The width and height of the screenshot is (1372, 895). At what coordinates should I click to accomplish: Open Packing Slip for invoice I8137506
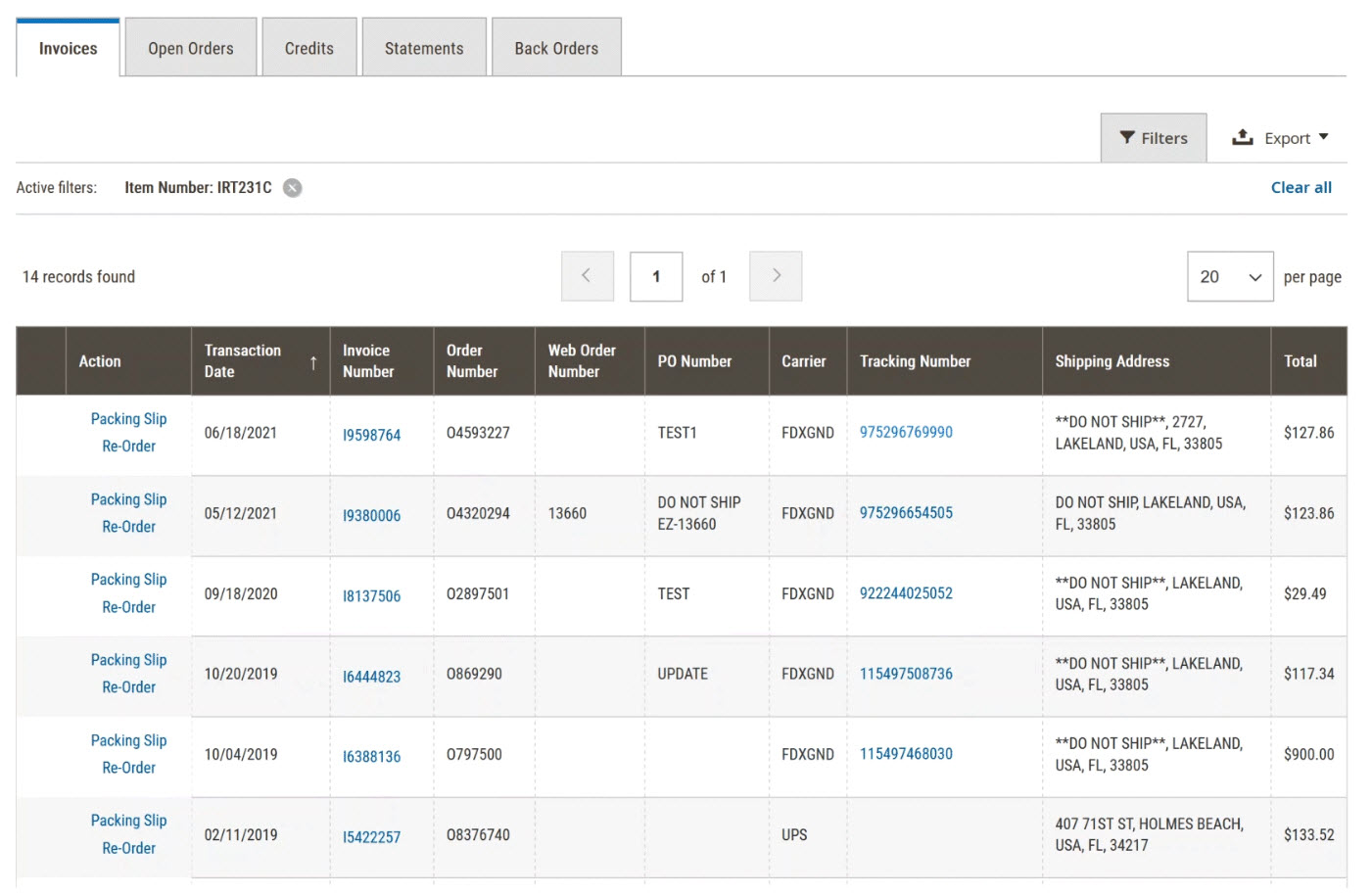coord(128,580)
